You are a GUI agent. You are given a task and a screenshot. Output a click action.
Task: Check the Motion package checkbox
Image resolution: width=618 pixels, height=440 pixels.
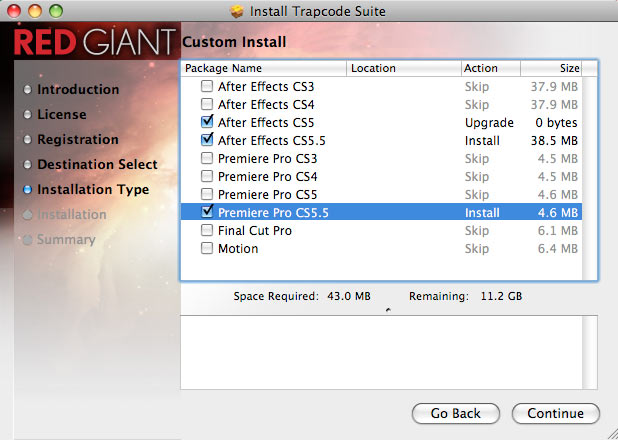click(x=207, y=248)
